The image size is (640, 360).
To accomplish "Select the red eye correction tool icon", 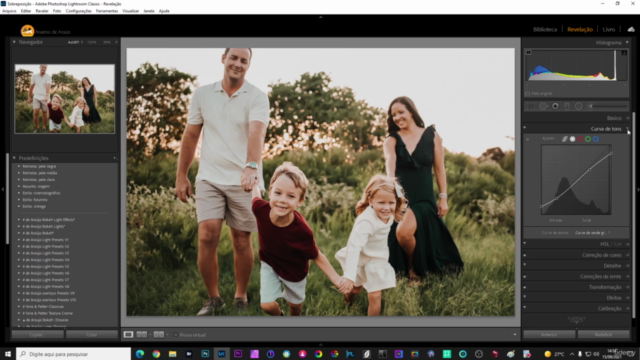I will (x=555, y=106).
